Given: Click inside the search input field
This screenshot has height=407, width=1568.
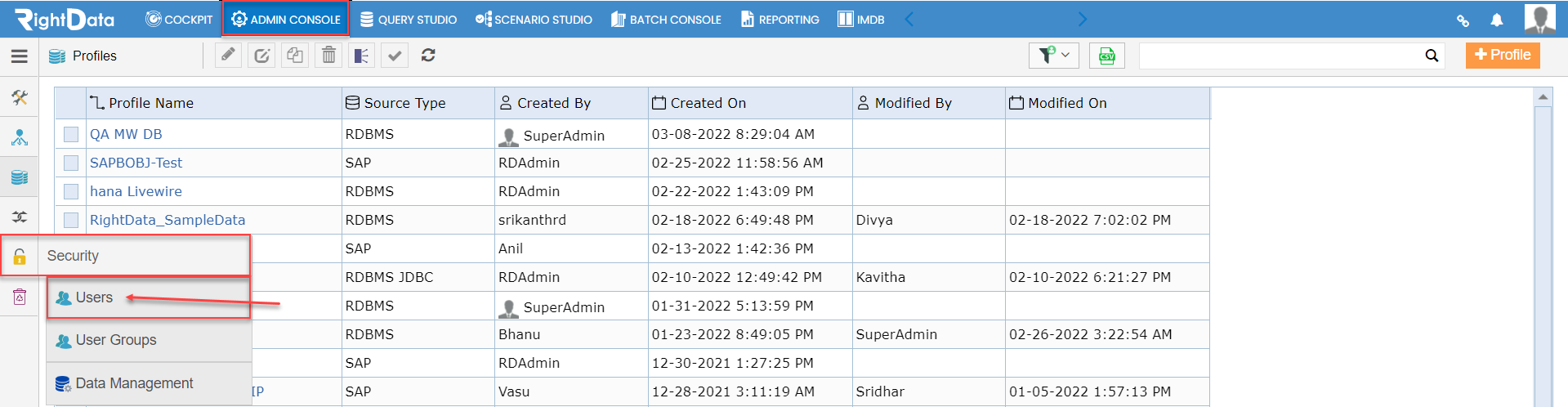Looking at the screenshot, I should (x=1281, y=56).
